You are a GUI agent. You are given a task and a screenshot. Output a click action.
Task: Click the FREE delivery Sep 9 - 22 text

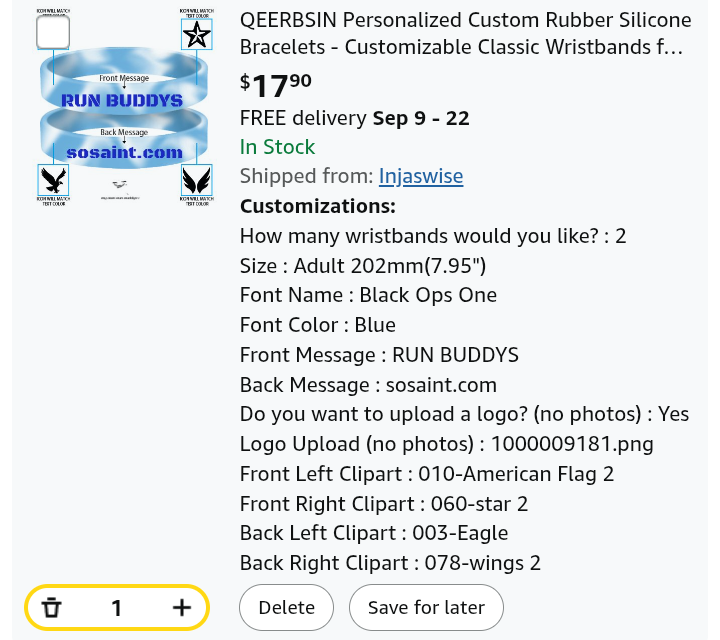tap(354, 118)
